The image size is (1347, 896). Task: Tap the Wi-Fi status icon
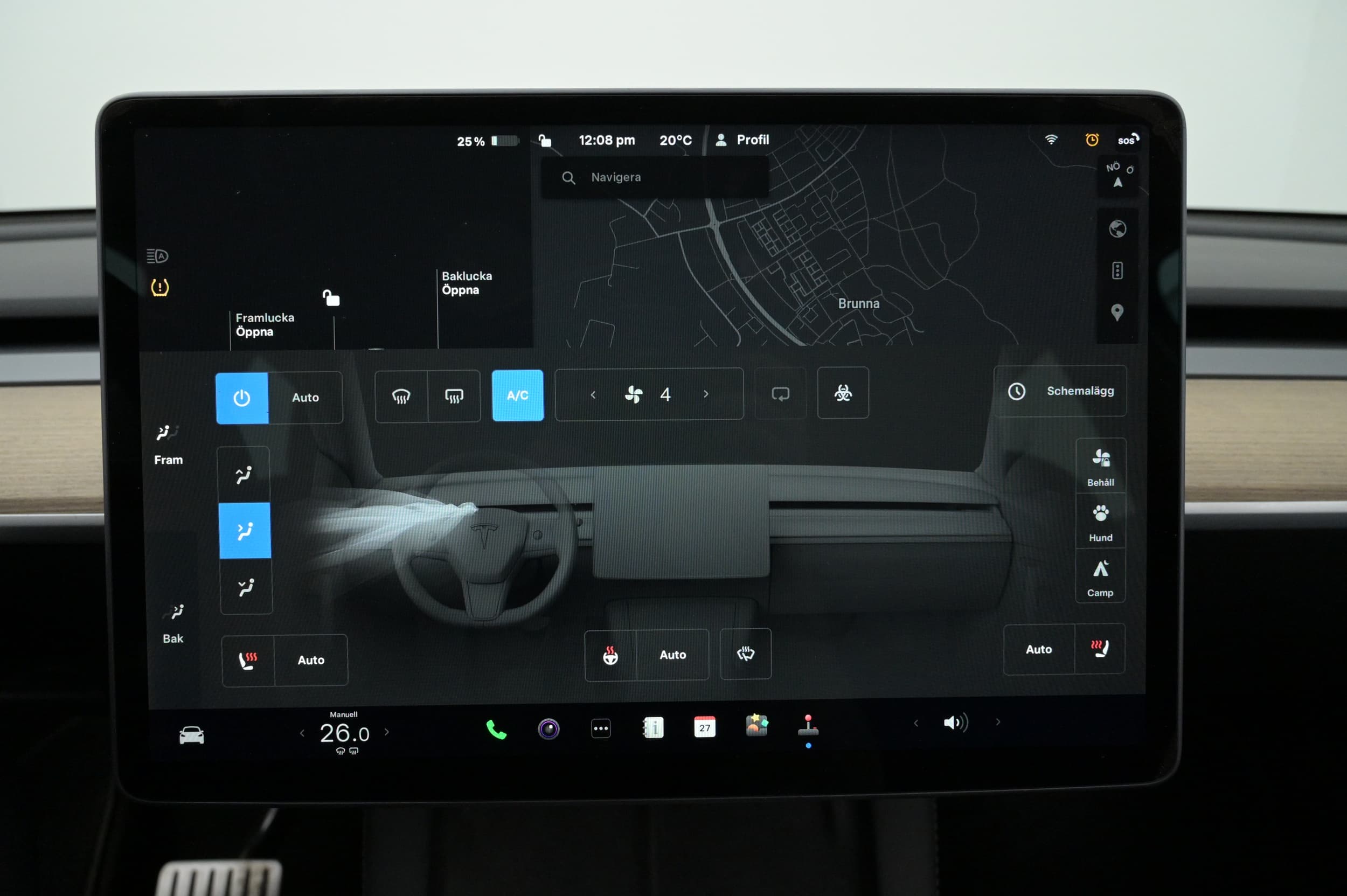[x=1051, y=140]
